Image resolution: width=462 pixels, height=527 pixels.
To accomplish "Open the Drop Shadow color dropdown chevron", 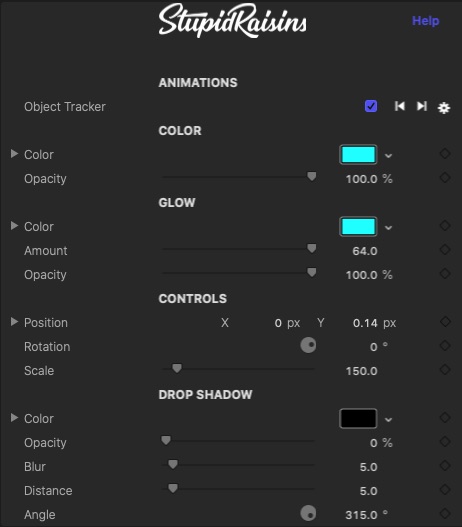I will point(388,420).
